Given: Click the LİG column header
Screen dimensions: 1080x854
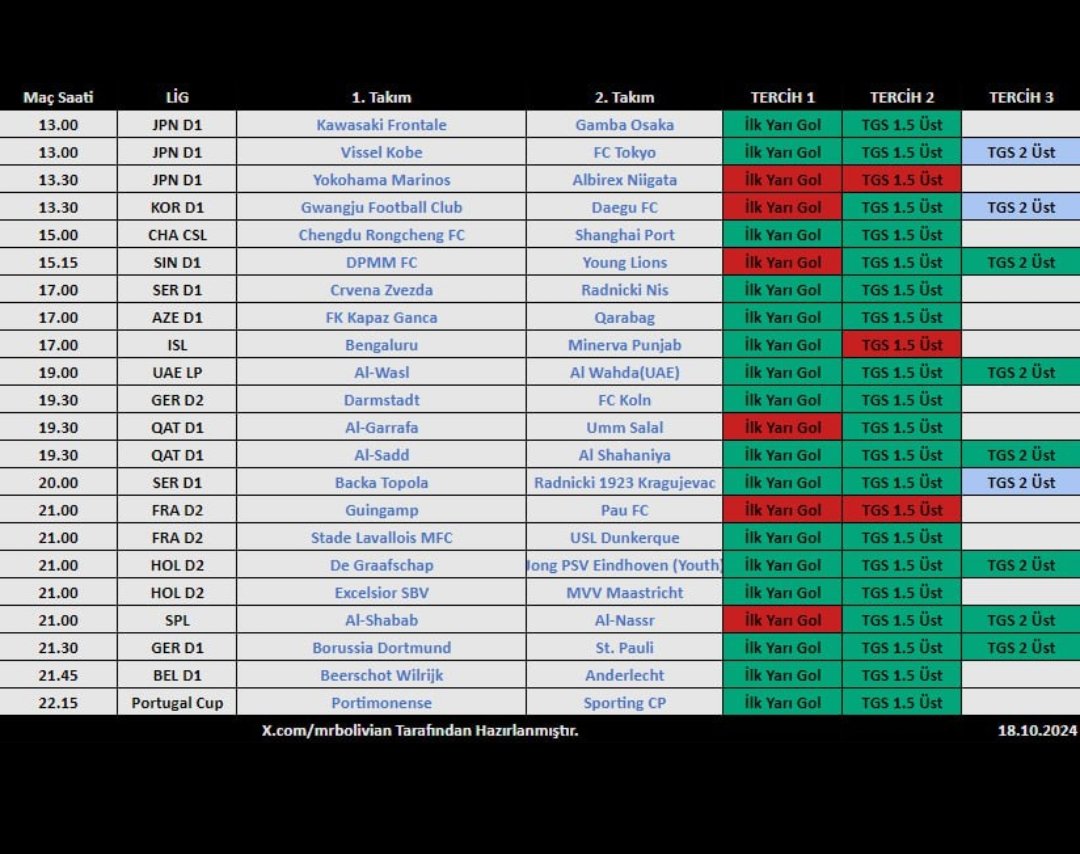Looking at the screenshot, I should click(x=177, y=97).
